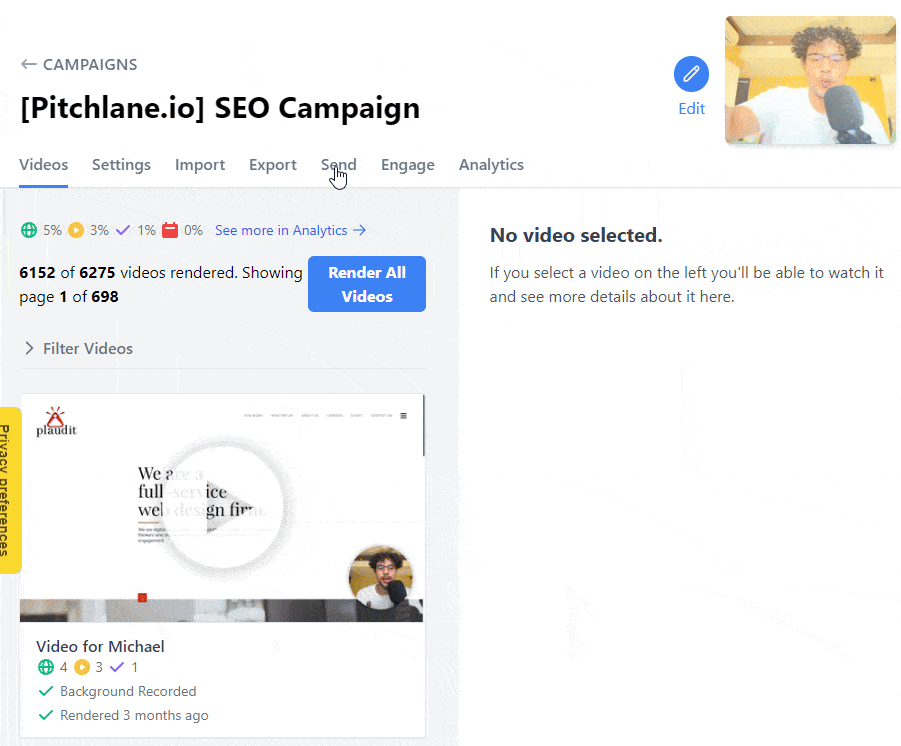This screenshot has width=901, height=746.
Task: Click purple check icon for Michael video
Action: 117,667
